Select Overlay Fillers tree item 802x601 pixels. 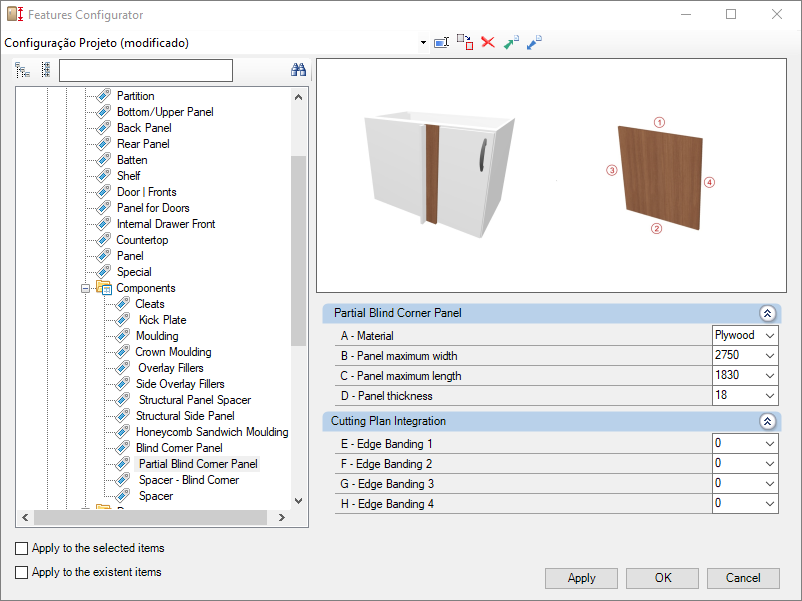click(171, 368)
